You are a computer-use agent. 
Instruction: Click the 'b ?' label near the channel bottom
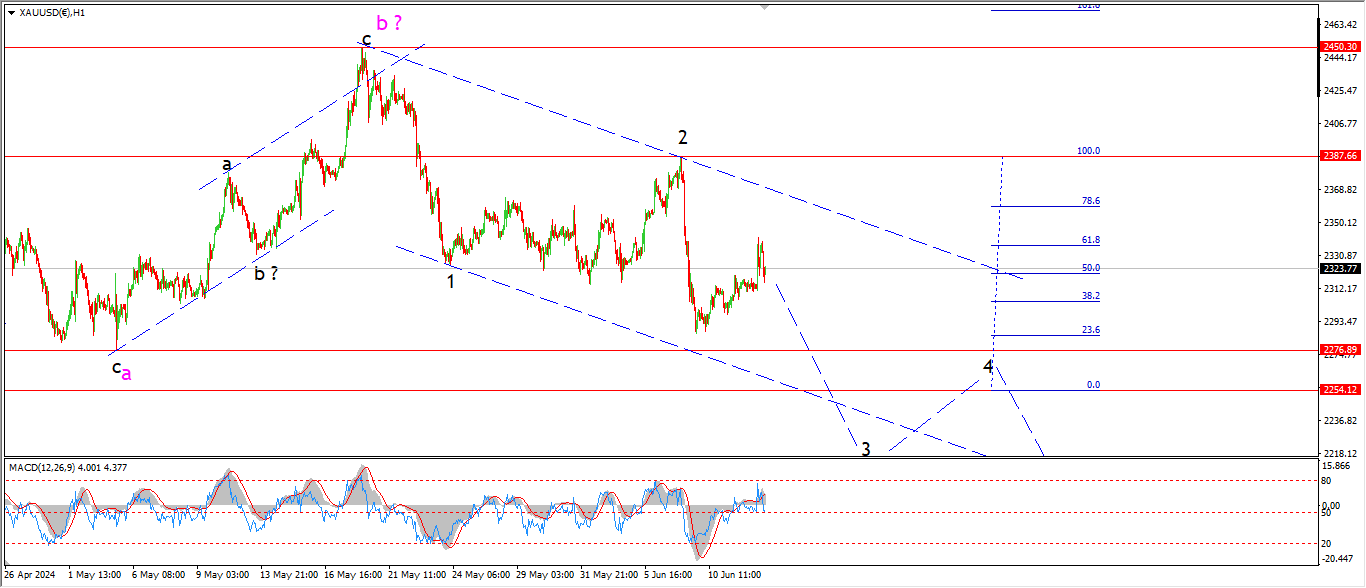click(x=265, y=273)
